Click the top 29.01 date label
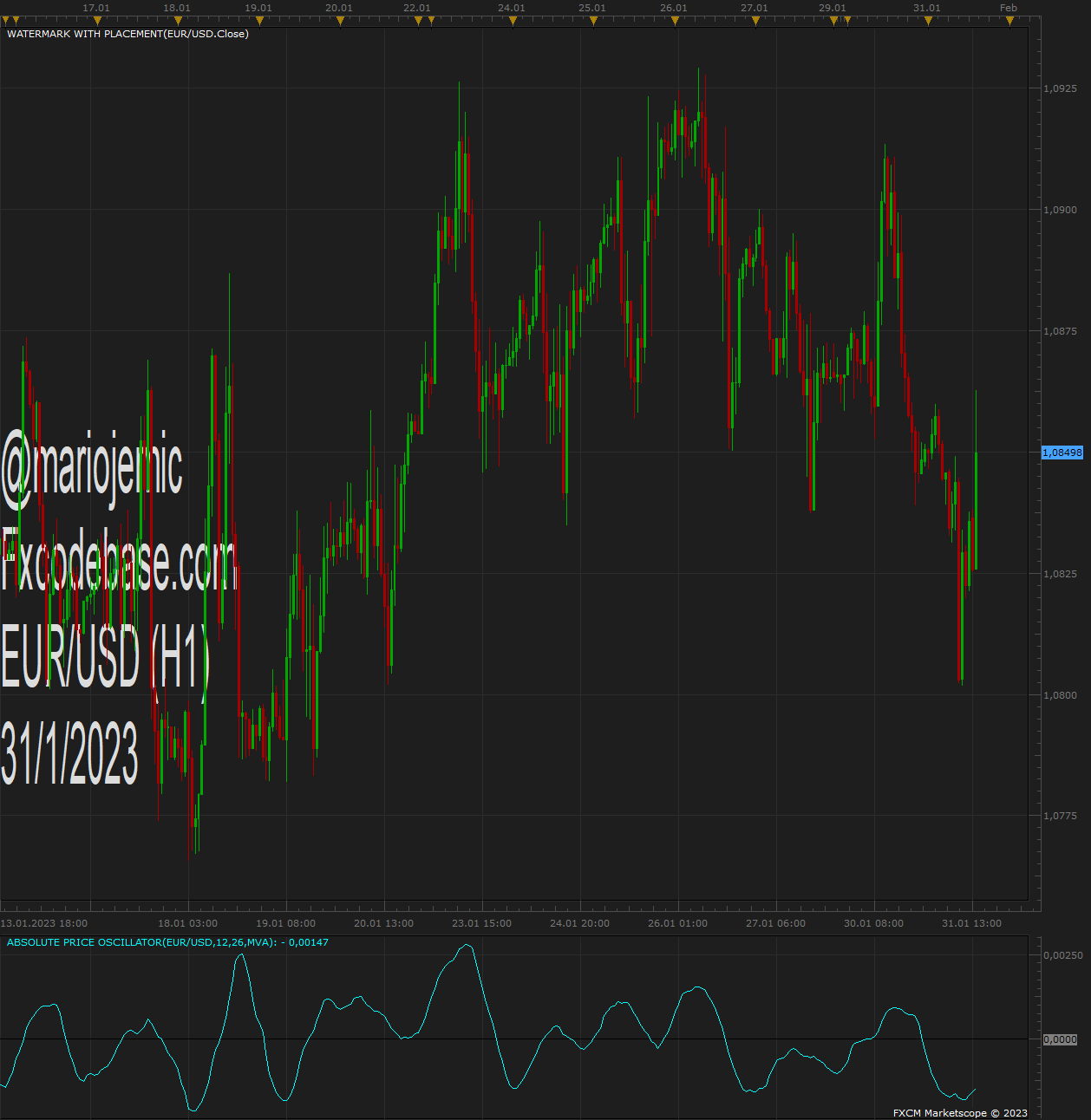The width and height of the screenshot is (1091, 1120). tap(833, 8)
